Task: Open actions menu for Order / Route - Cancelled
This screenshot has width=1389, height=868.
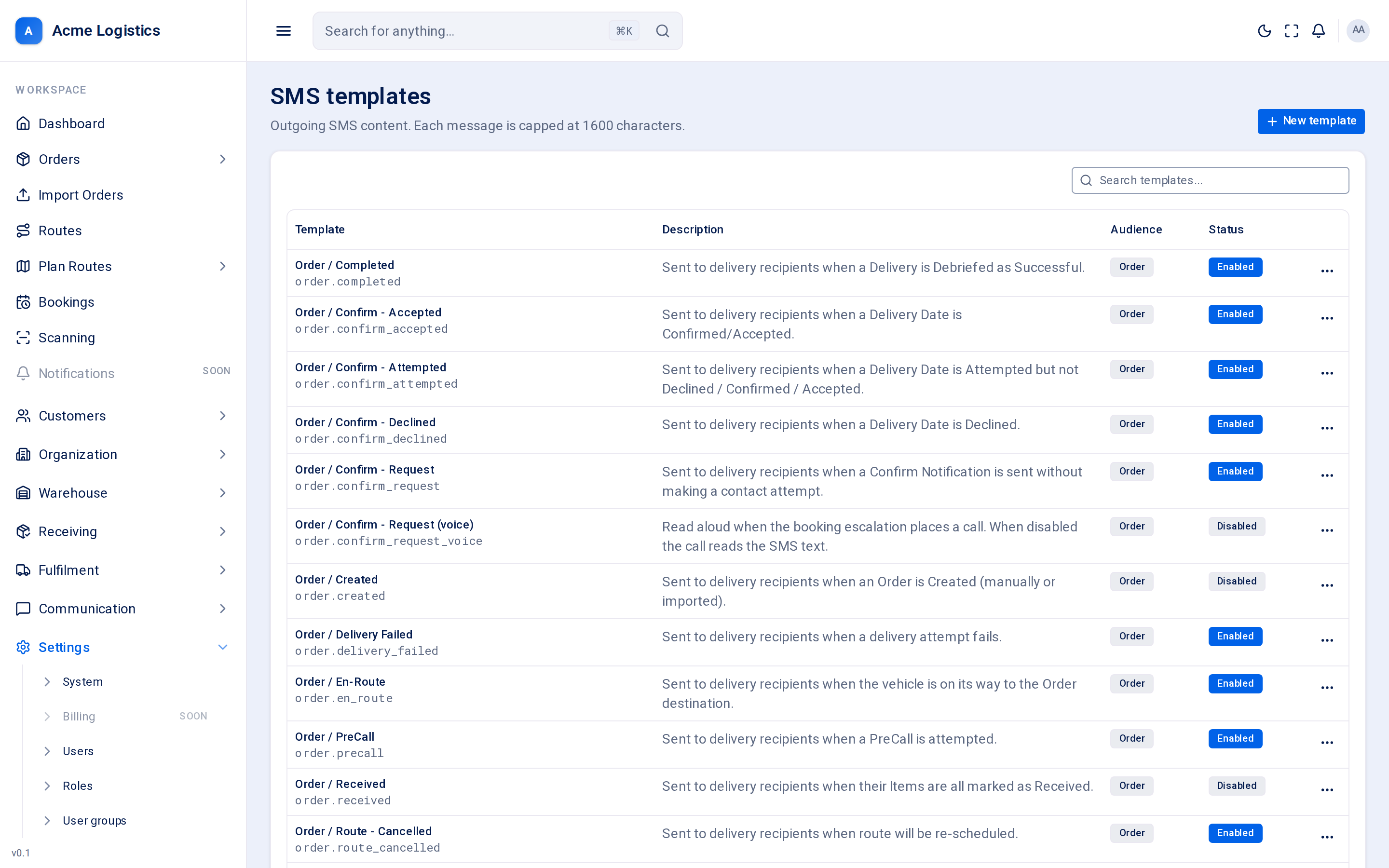Action: [x=1327, y=837]
